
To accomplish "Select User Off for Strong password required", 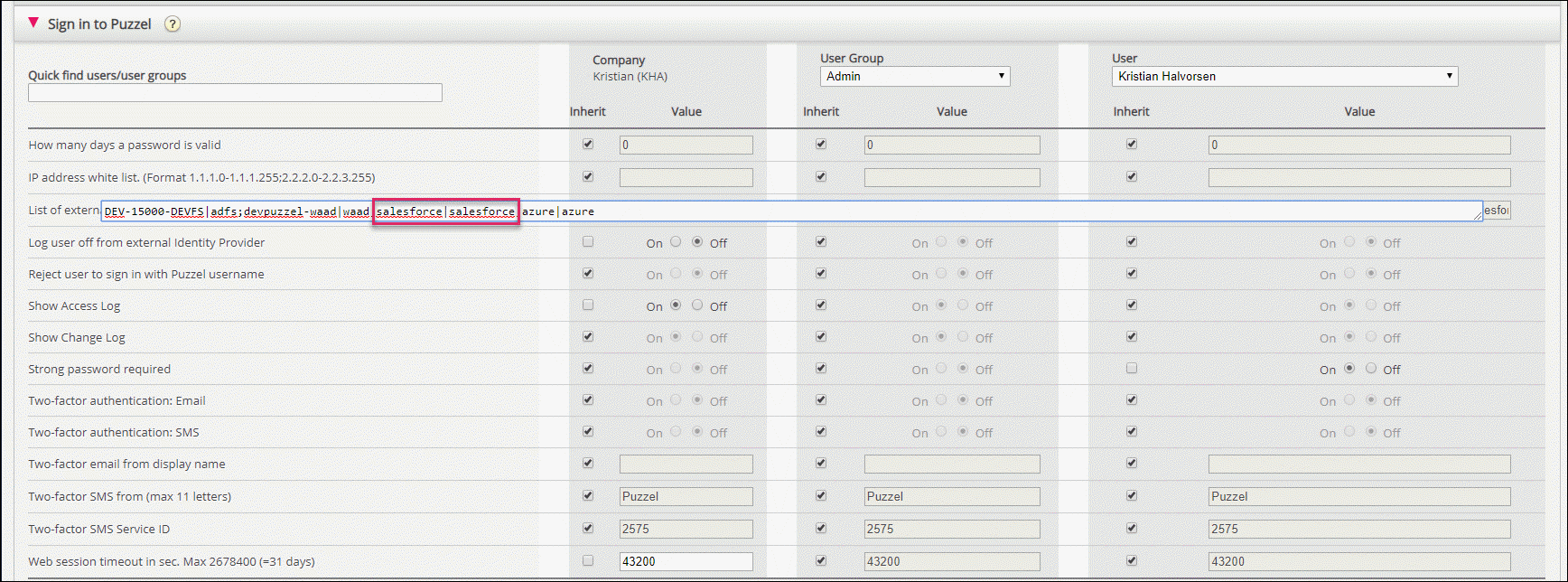I will [1371, 369].
